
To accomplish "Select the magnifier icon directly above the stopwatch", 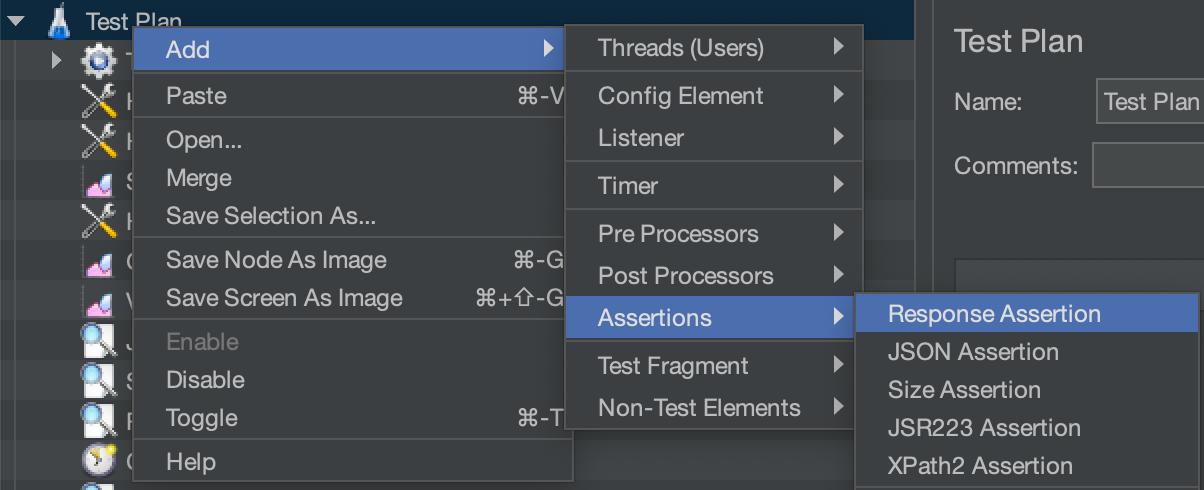I will pos(98,420).
